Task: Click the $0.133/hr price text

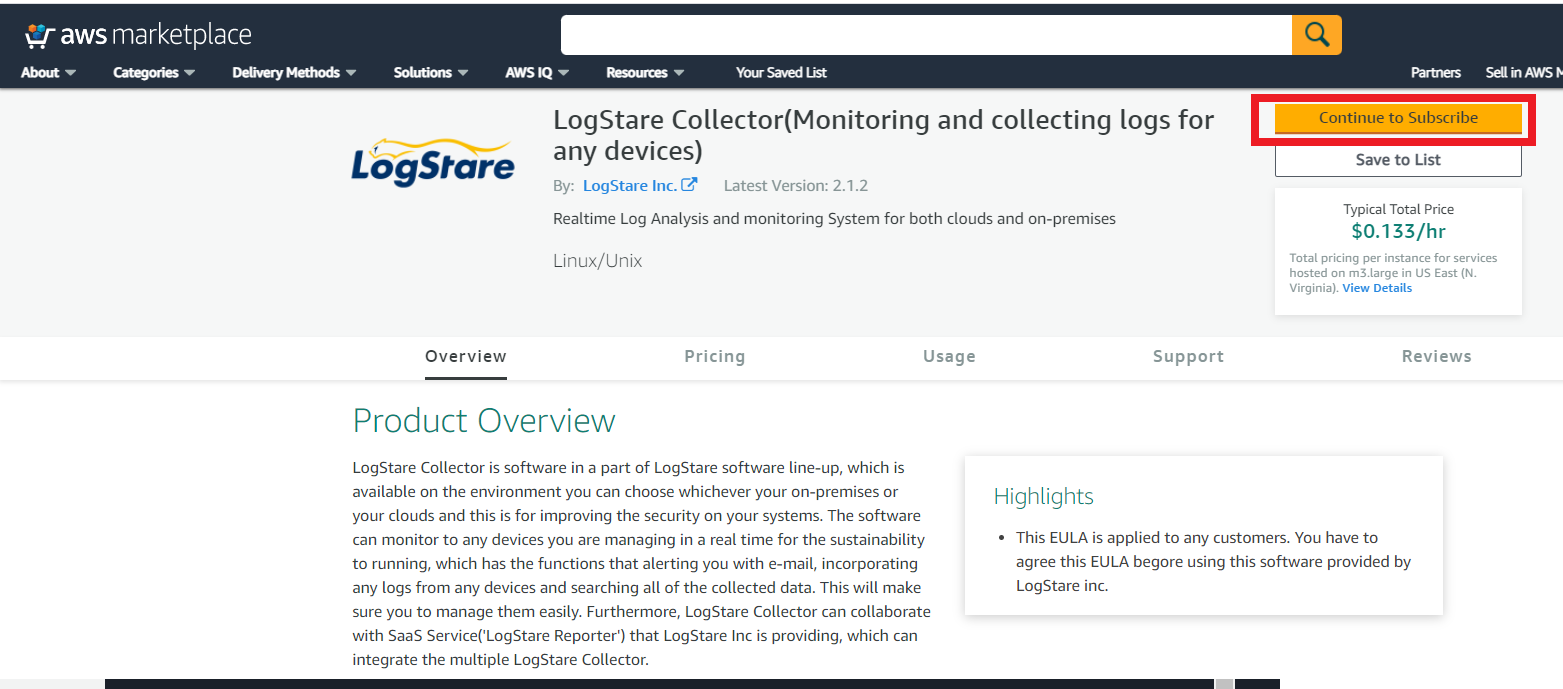Action: tap(1398, 232)
